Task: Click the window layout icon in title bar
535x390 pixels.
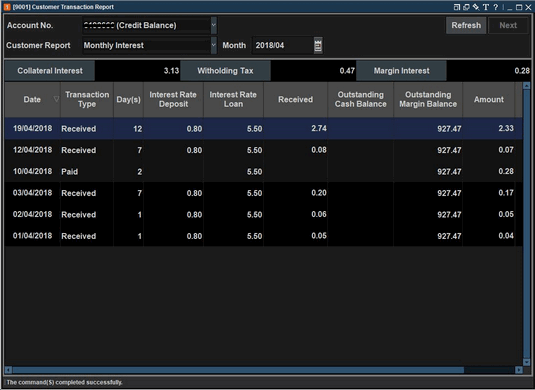Action: [457, 7]
